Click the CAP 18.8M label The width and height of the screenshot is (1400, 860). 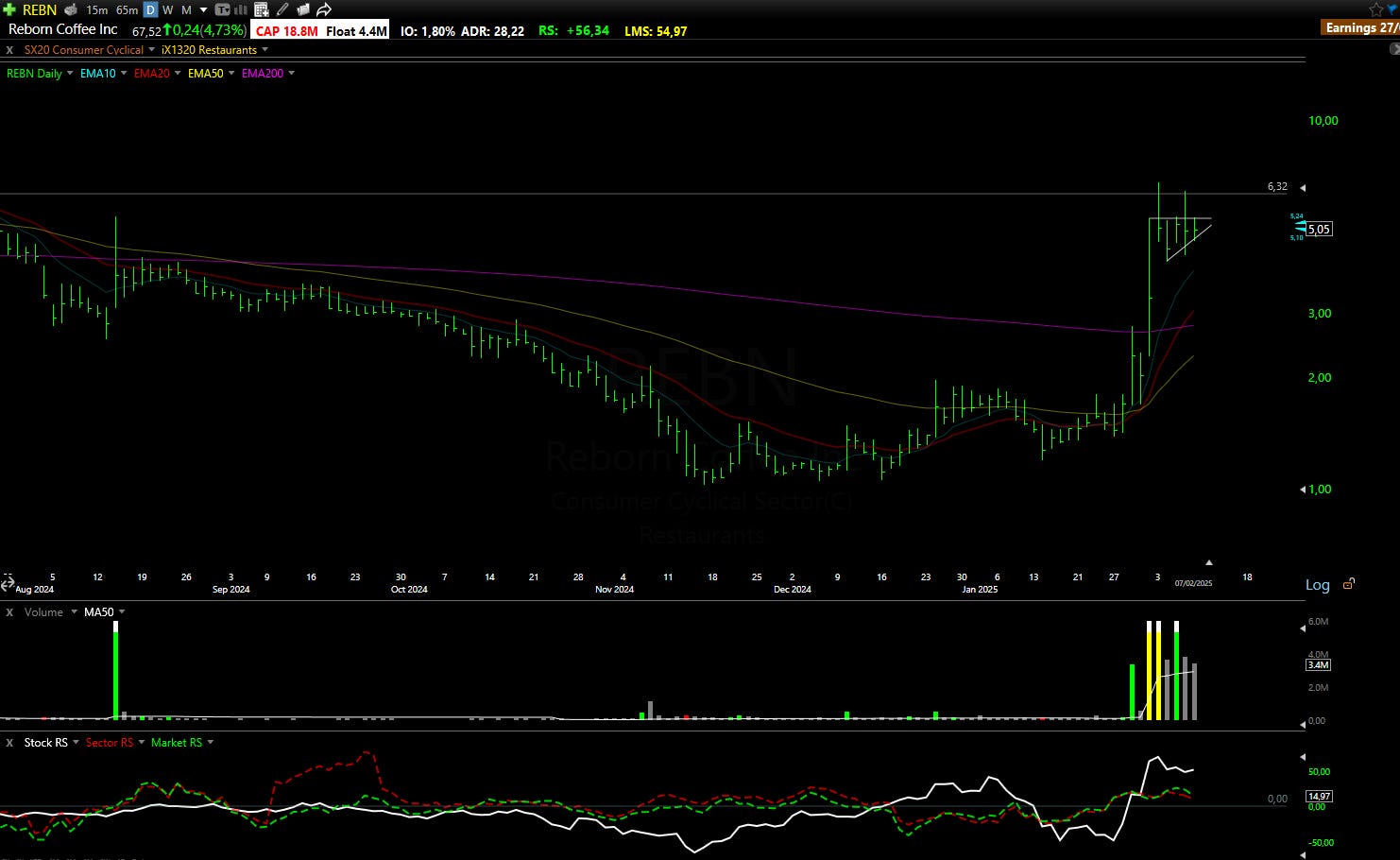(x=286, y=31)
